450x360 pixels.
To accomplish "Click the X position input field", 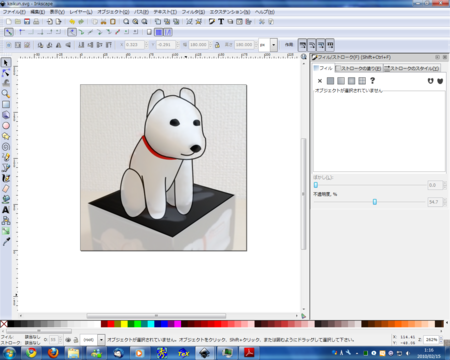I will click(x=134, y=45).
